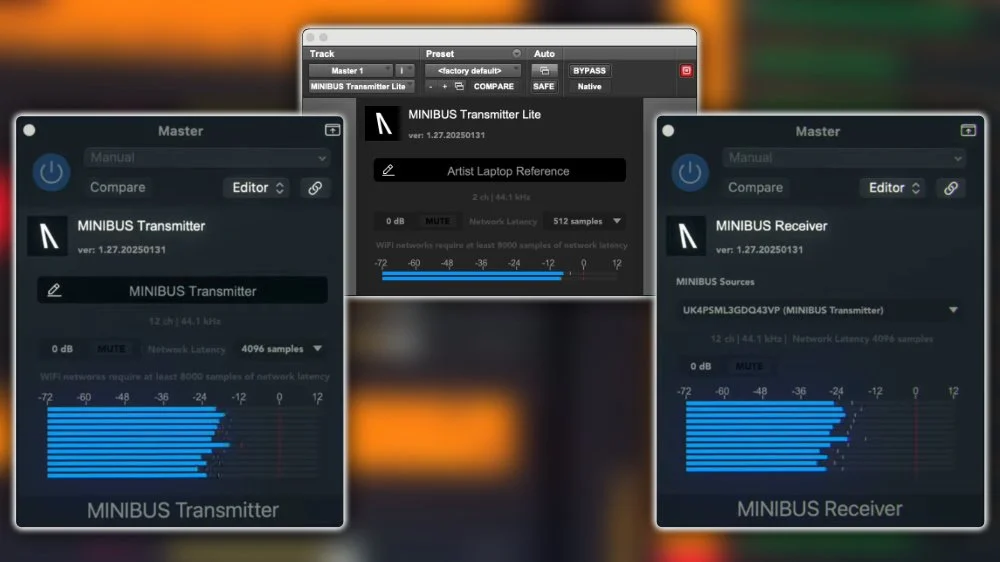Click the link icon in the Receiver window
This screenshot has height=562, width=1000.
[x=951, y=188]
